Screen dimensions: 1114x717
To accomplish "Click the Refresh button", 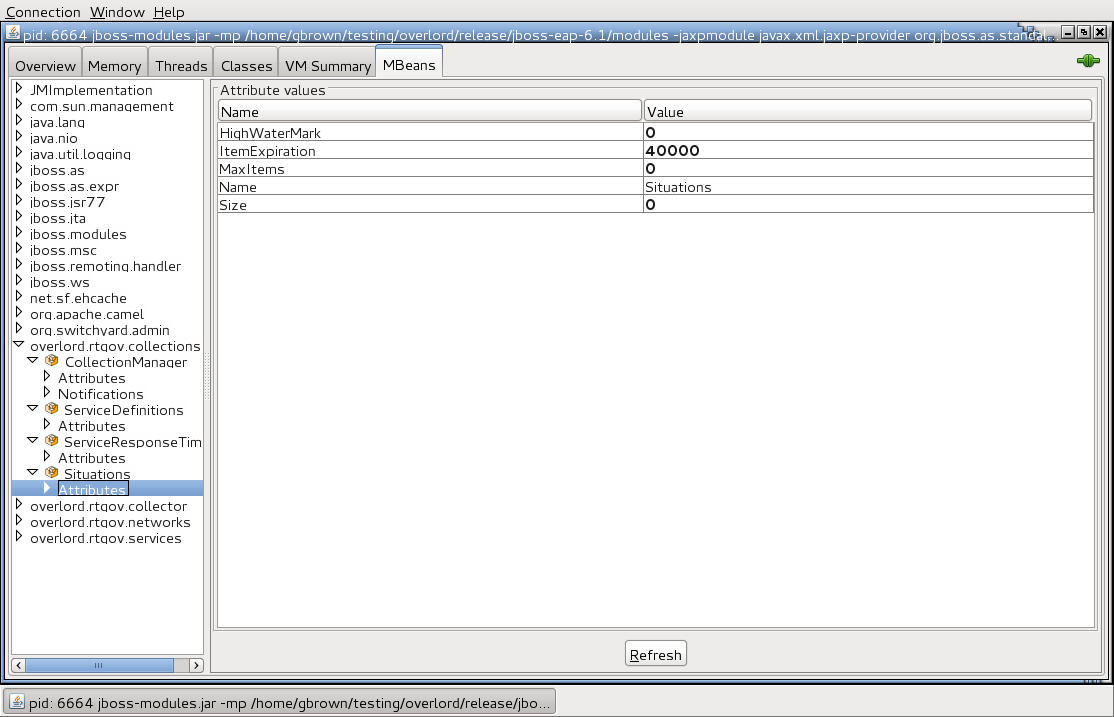I will 655,653.
